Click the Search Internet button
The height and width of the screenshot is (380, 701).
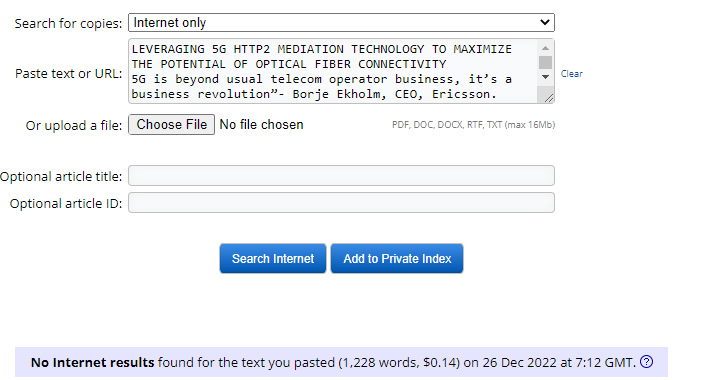(273, 258)
